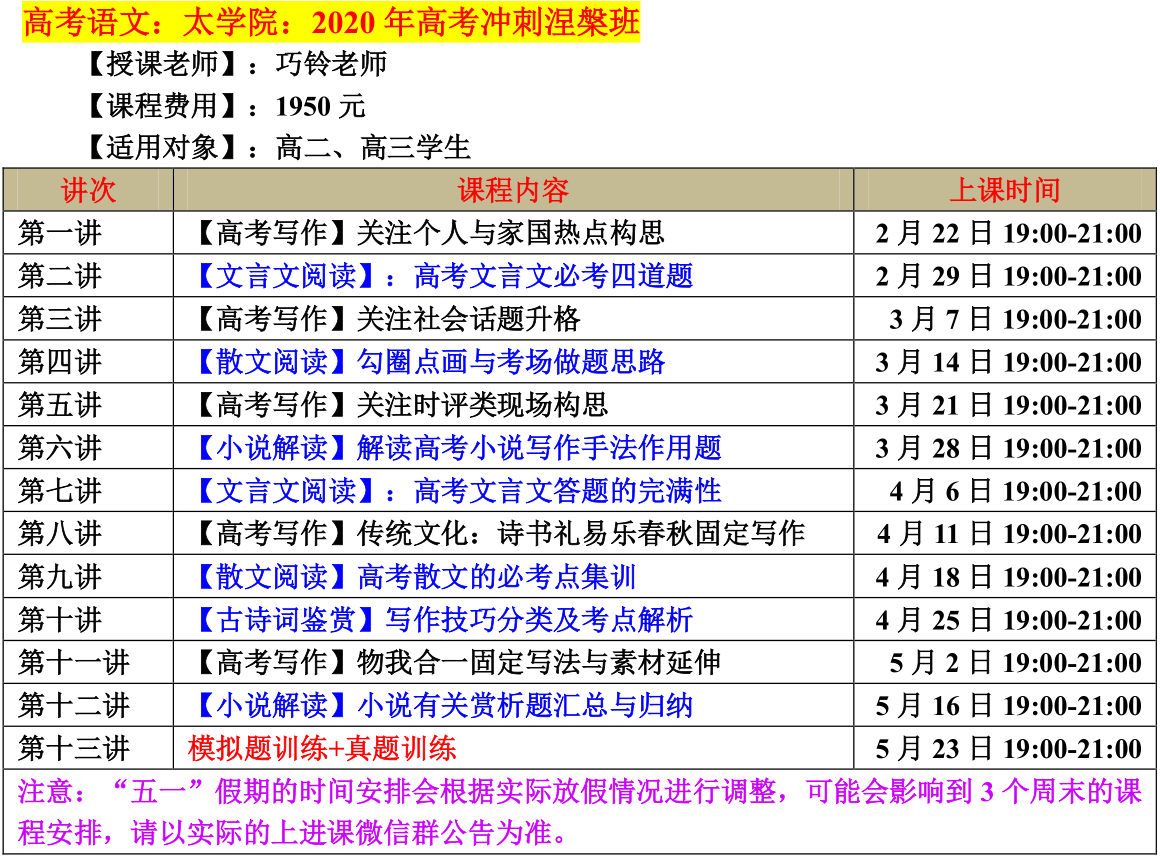Click the highlighted title 太学院 2020年高考冲刺涅槃班
1160x857 pixels.
[330, 22]
